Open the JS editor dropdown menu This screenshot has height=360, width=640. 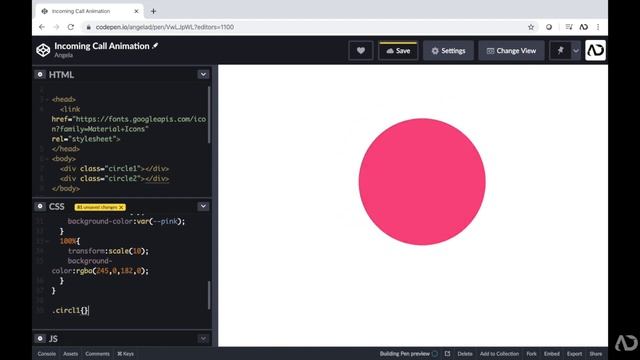point(203,338)
